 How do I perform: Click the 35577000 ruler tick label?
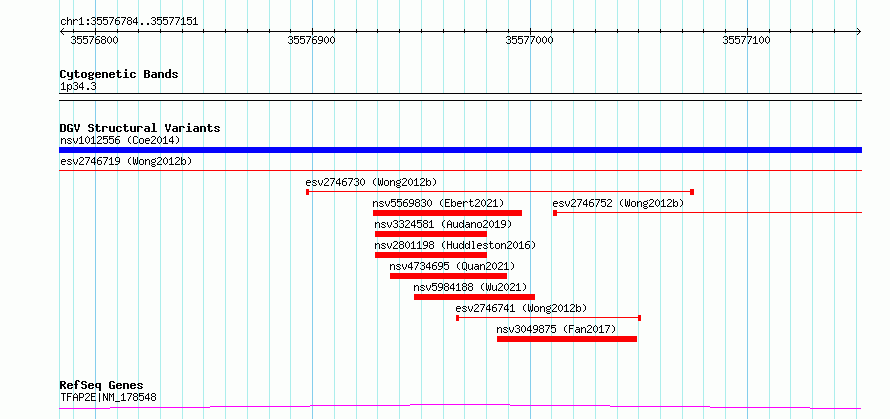529,40
